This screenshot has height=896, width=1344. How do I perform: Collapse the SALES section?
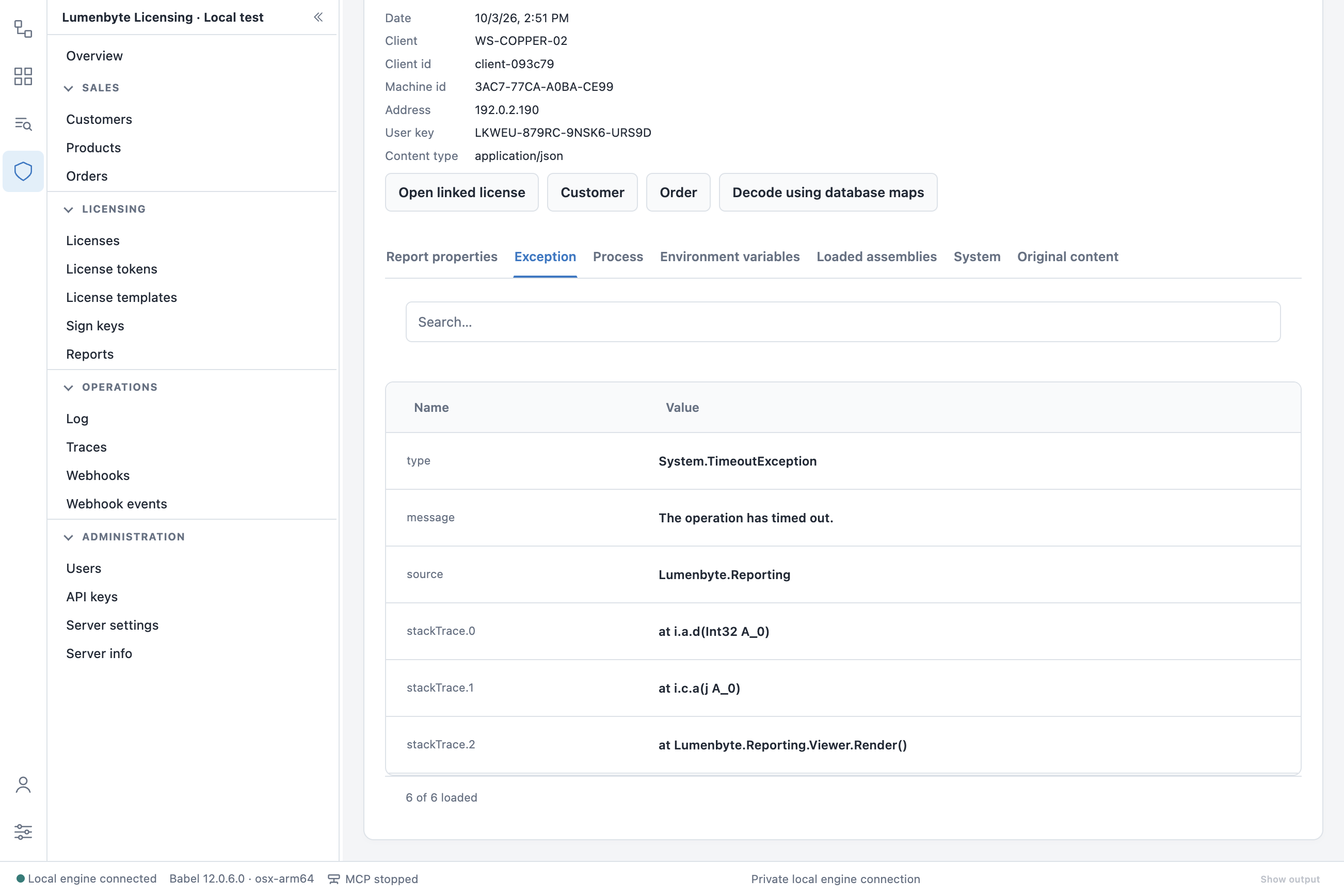click(69, 88)
